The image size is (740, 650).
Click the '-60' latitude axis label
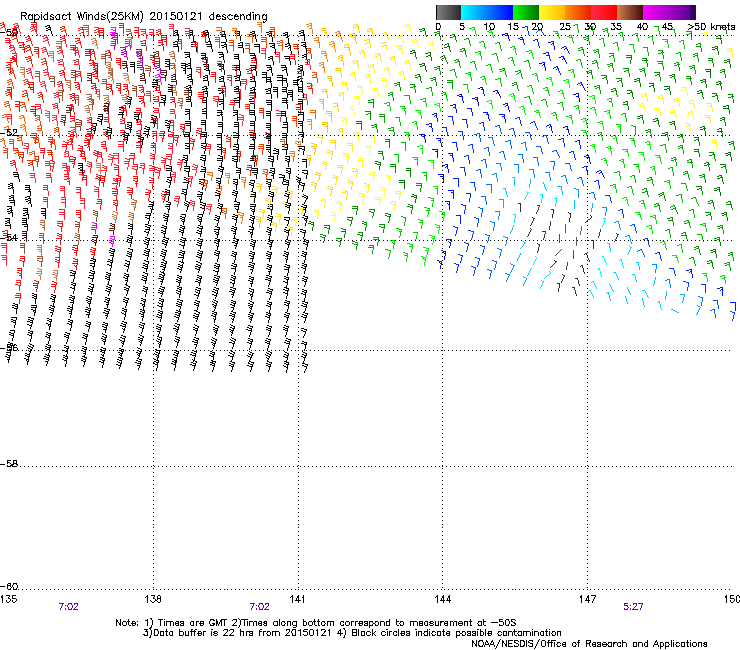point(9,587)
